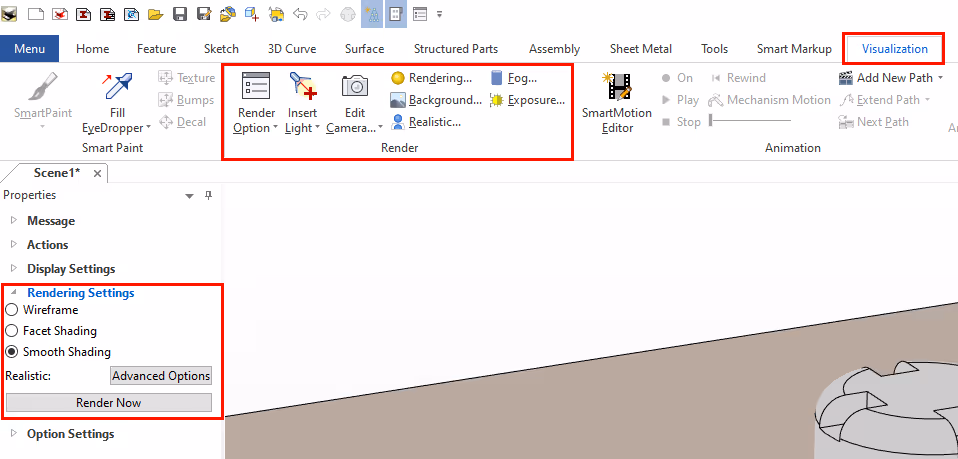This screenshot has width=958, height=459.
Task: Open the Realistic... rendering dialog
Action: pyautogui.click(x=426, y=122)
